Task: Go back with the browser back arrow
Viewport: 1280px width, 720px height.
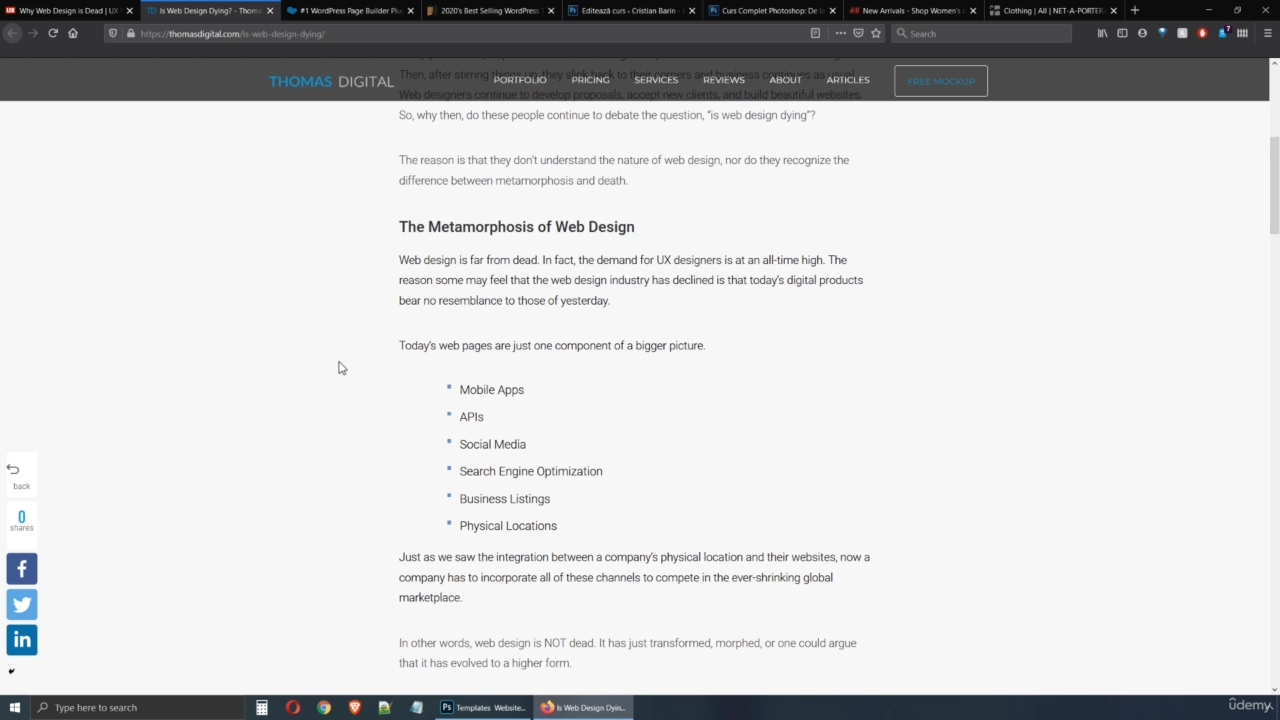Action: 12,33
